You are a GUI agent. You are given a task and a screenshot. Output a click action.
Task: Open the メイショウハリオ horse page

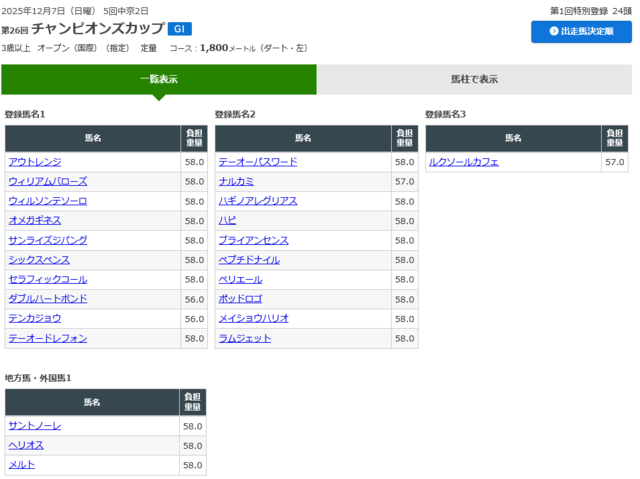(x=254, y=318)
